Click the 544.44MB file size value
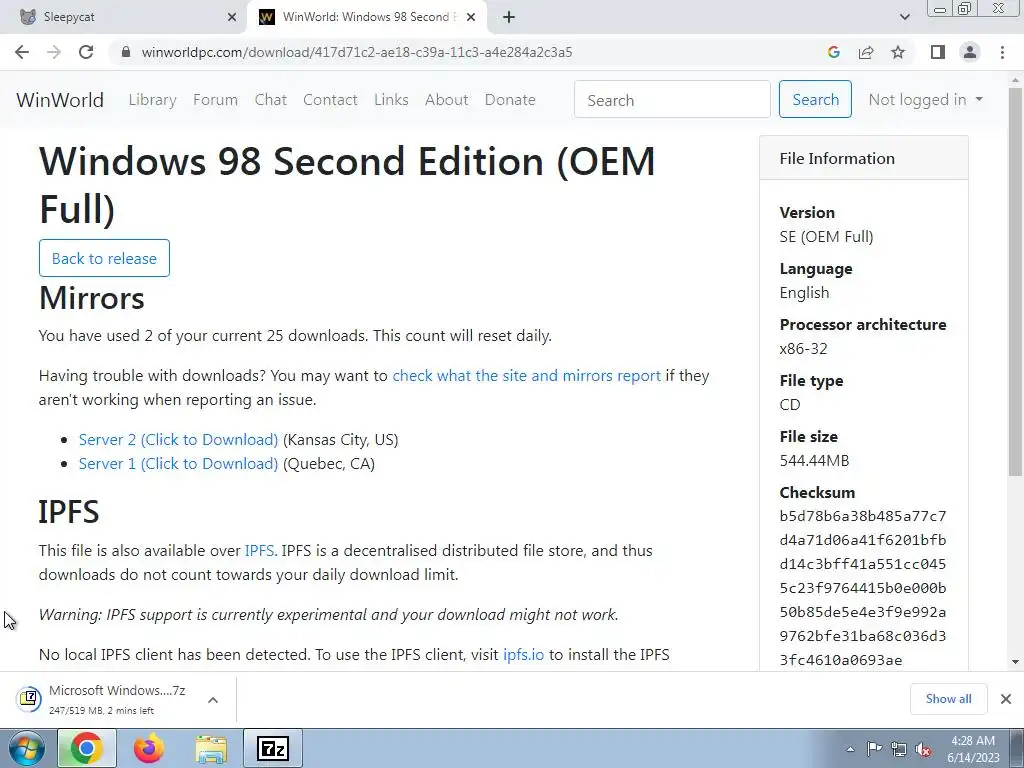The height and width of the screenshot is (768, 1024). [x=814, y=460]
